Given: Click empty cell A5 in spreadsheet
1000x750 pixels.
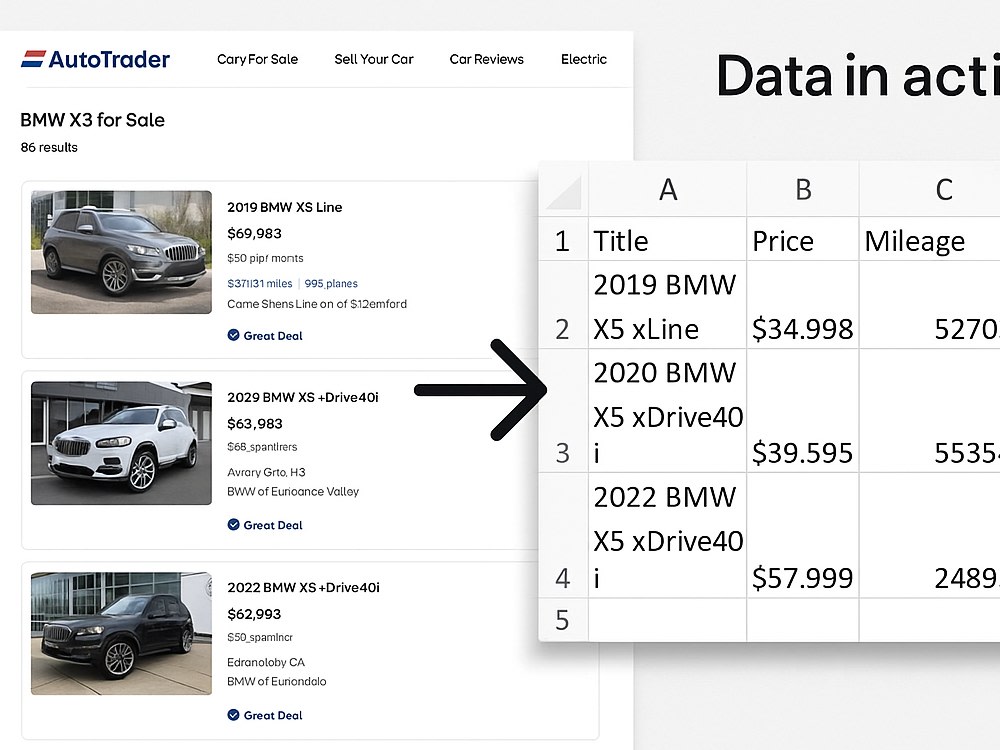Looking at the screenshot, I should point(667,620).
